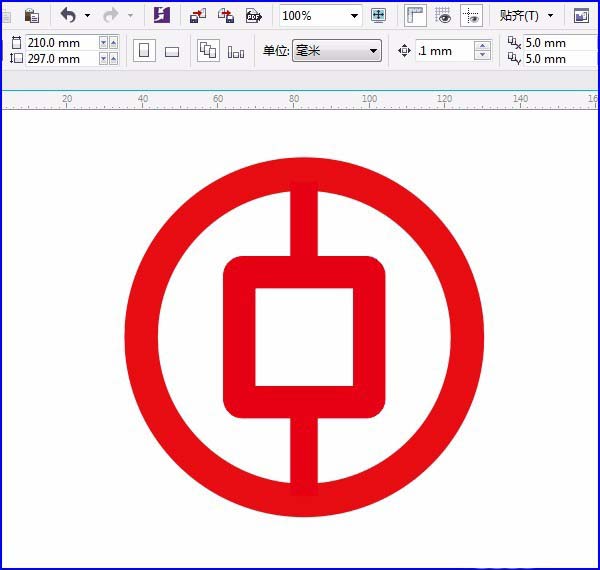600x570 pixels.
Task: Click the nudge distance field .1 mm
Action: pos(445,50)
